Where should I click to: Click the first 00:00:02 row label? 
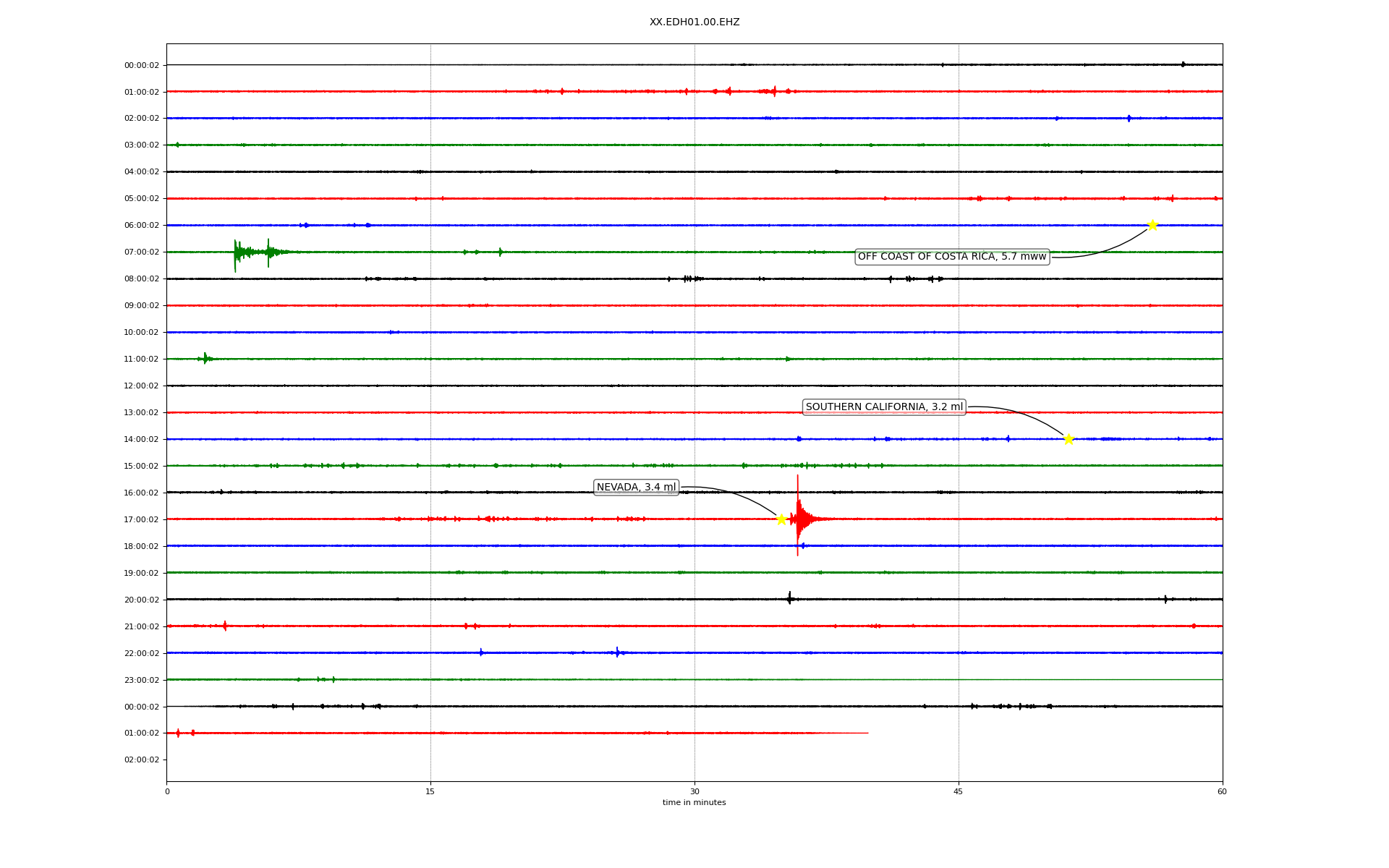pyautogui.click(x=141, y=65)
